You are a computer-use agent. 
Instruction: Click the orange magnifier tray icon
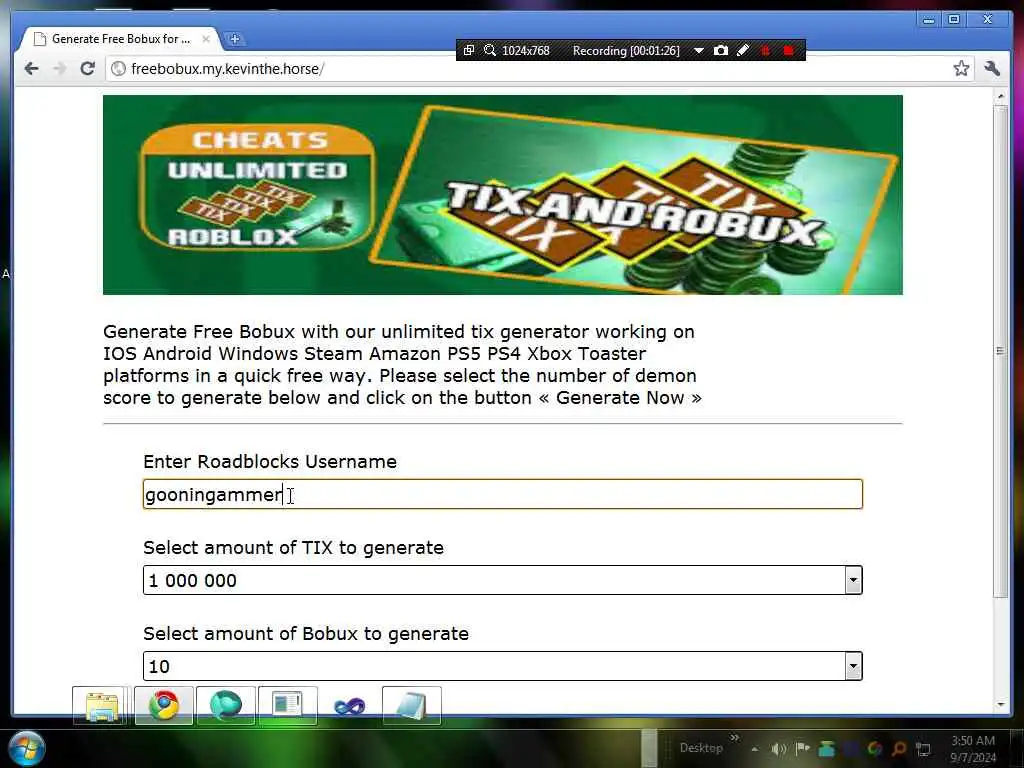pyautogui.click(x=899, y=749)
